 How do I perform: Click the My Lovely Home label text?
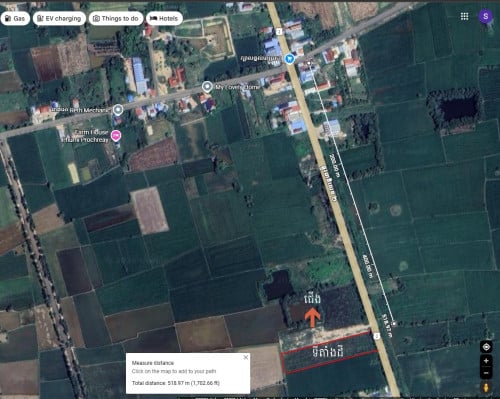point(237,87)
